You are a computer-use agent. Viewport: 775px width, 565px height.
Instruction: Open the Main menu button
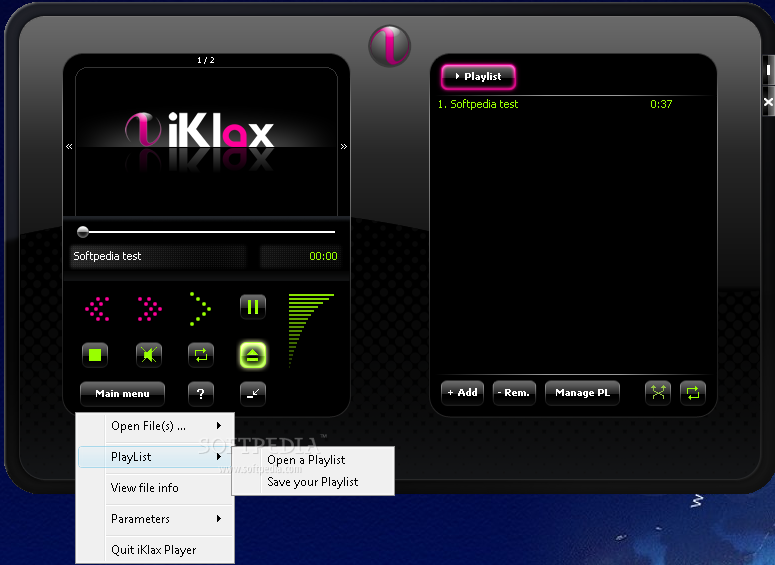tap(122, 394)
